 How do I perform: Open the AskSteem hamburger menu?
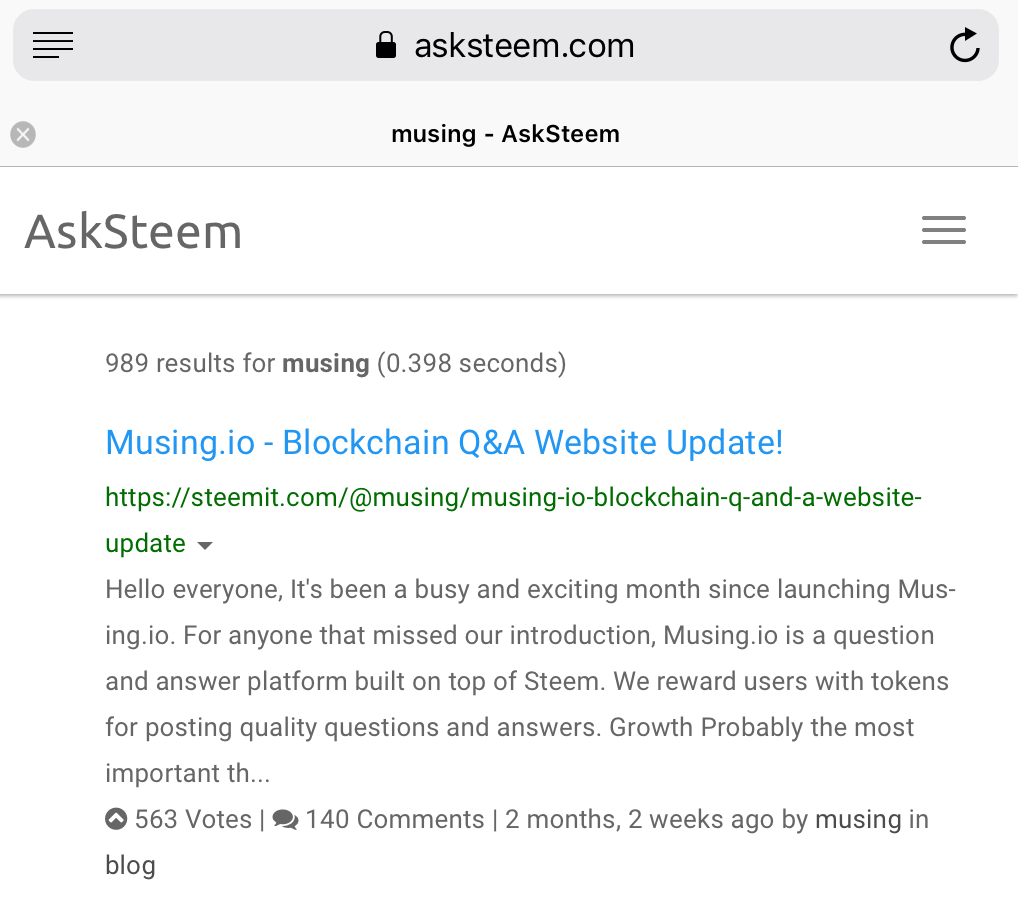click(x=943, y=230)
